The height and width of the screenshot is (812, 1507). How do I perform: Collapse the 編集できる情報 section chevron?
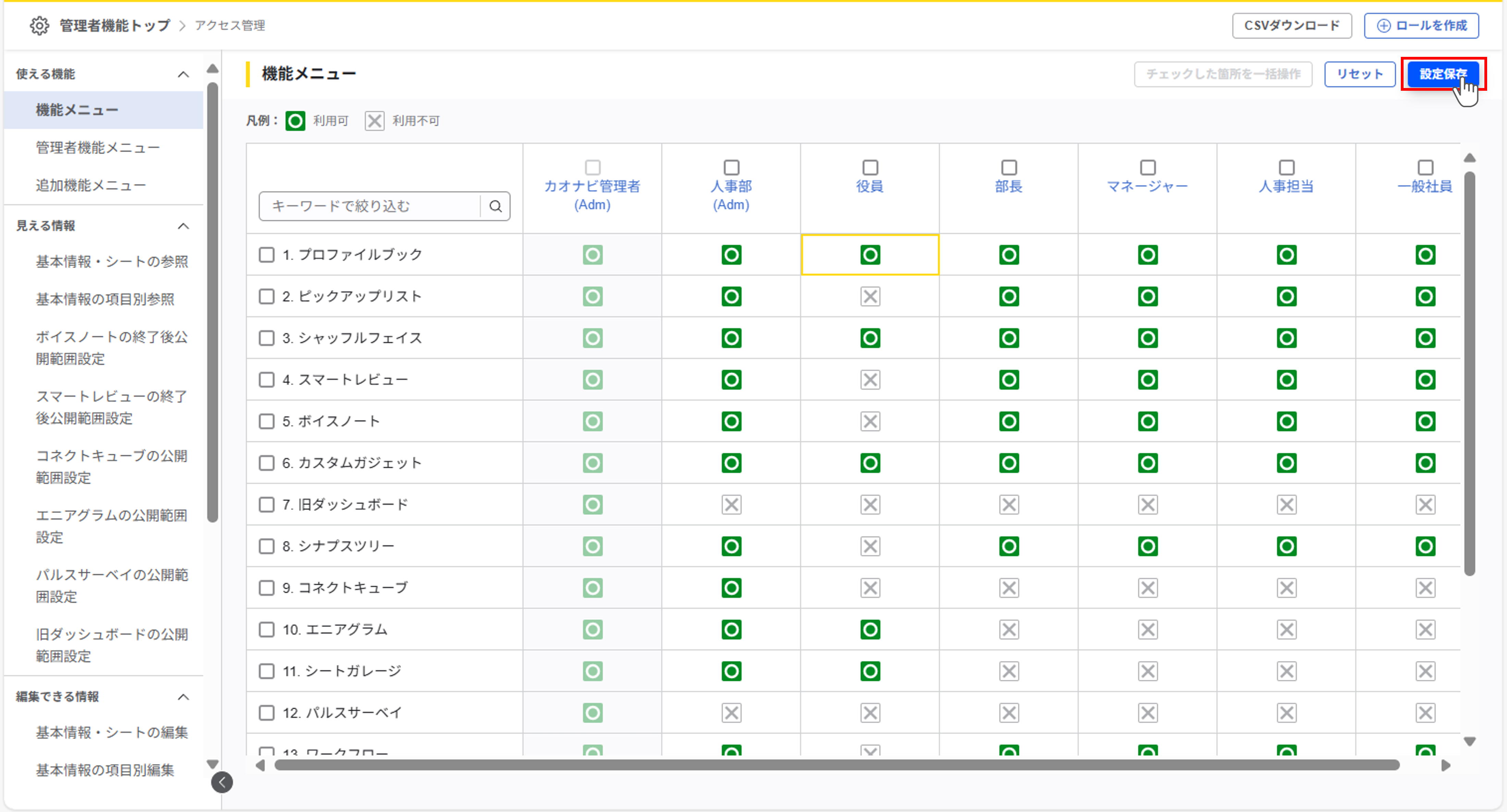[x=183, y=697]
